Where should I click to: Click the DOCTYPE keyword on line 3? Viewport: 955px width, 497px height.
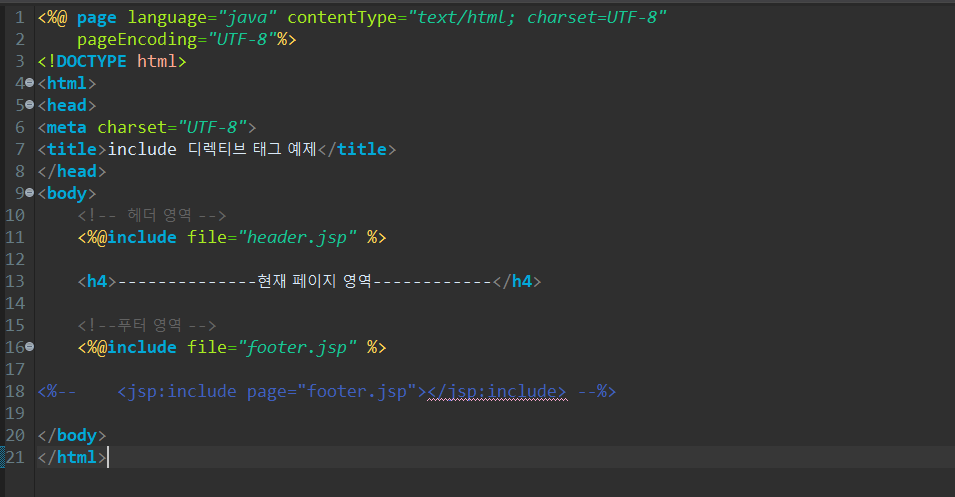91,61
